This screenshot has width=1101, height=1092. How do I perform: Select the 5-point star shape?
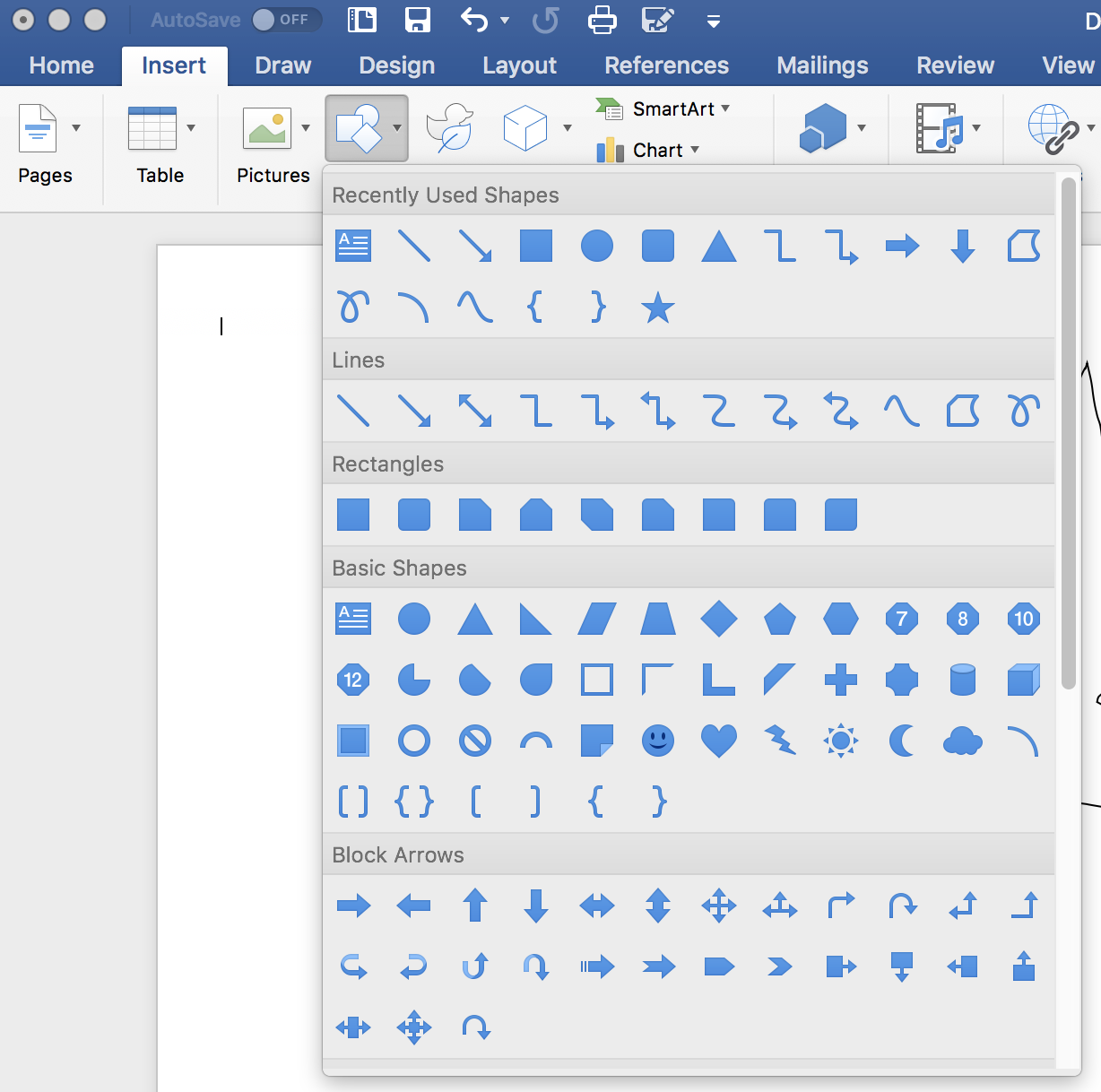[x=658, y=308]
